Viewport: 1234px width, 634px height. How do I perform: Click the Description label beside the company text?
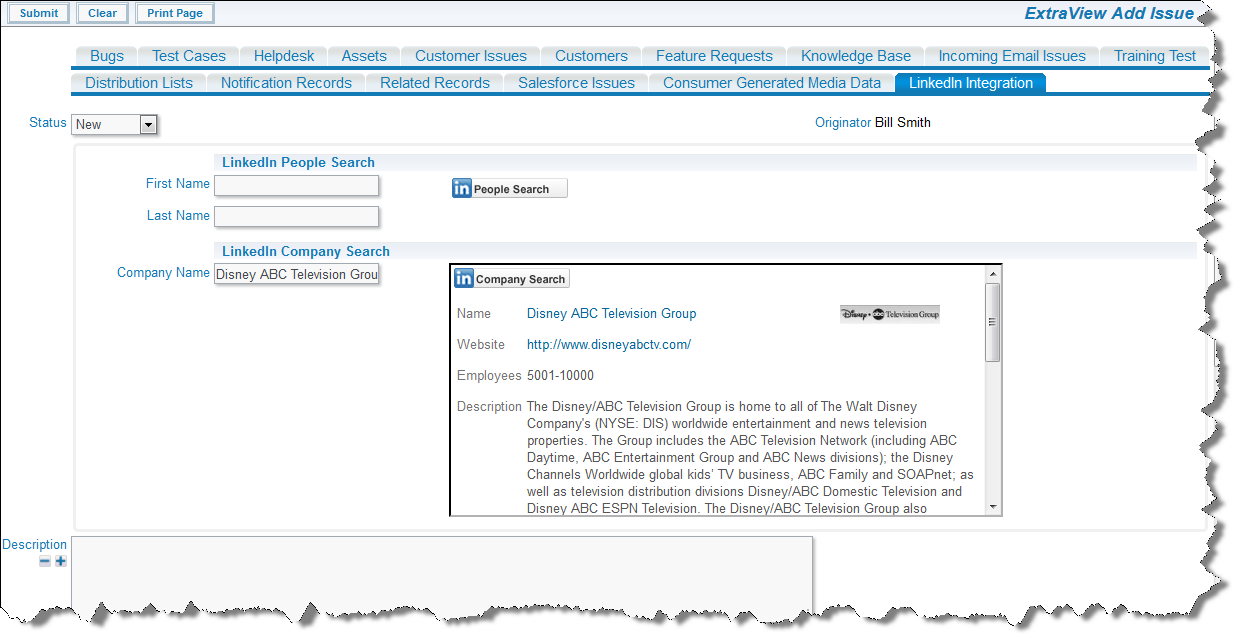click(x=489, y=407)
